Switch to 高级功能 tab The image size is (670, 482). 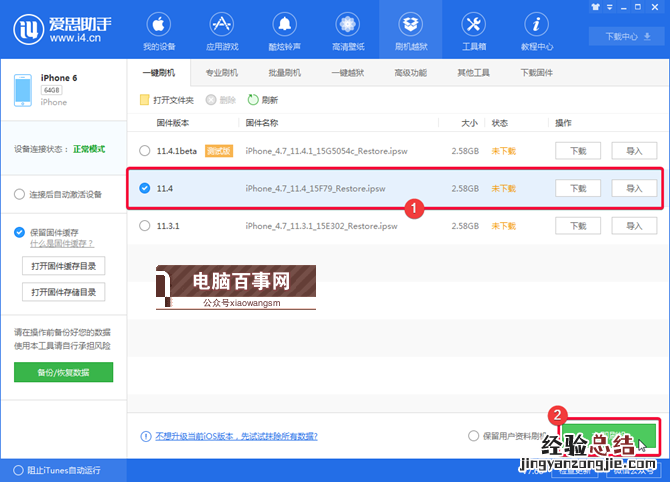(411, 73)
